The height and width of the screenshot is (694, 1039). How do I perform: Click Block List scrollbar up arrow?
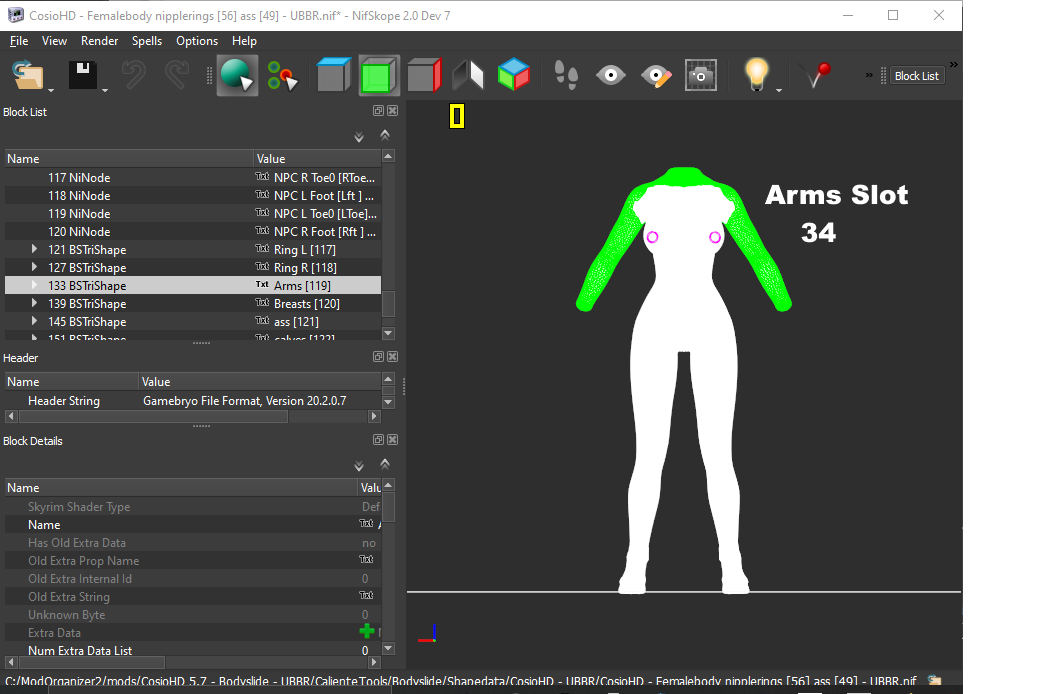tap(388, 156)
